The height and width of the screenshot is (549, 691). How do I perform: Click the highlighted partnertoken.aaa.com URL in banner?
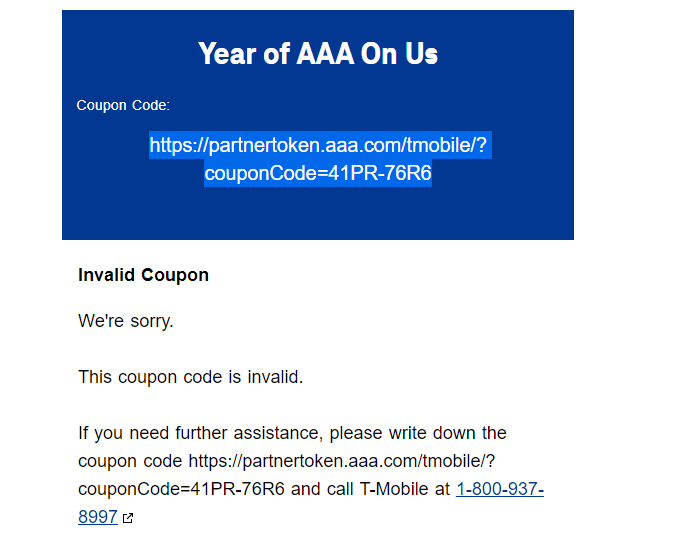pos(320,145)
